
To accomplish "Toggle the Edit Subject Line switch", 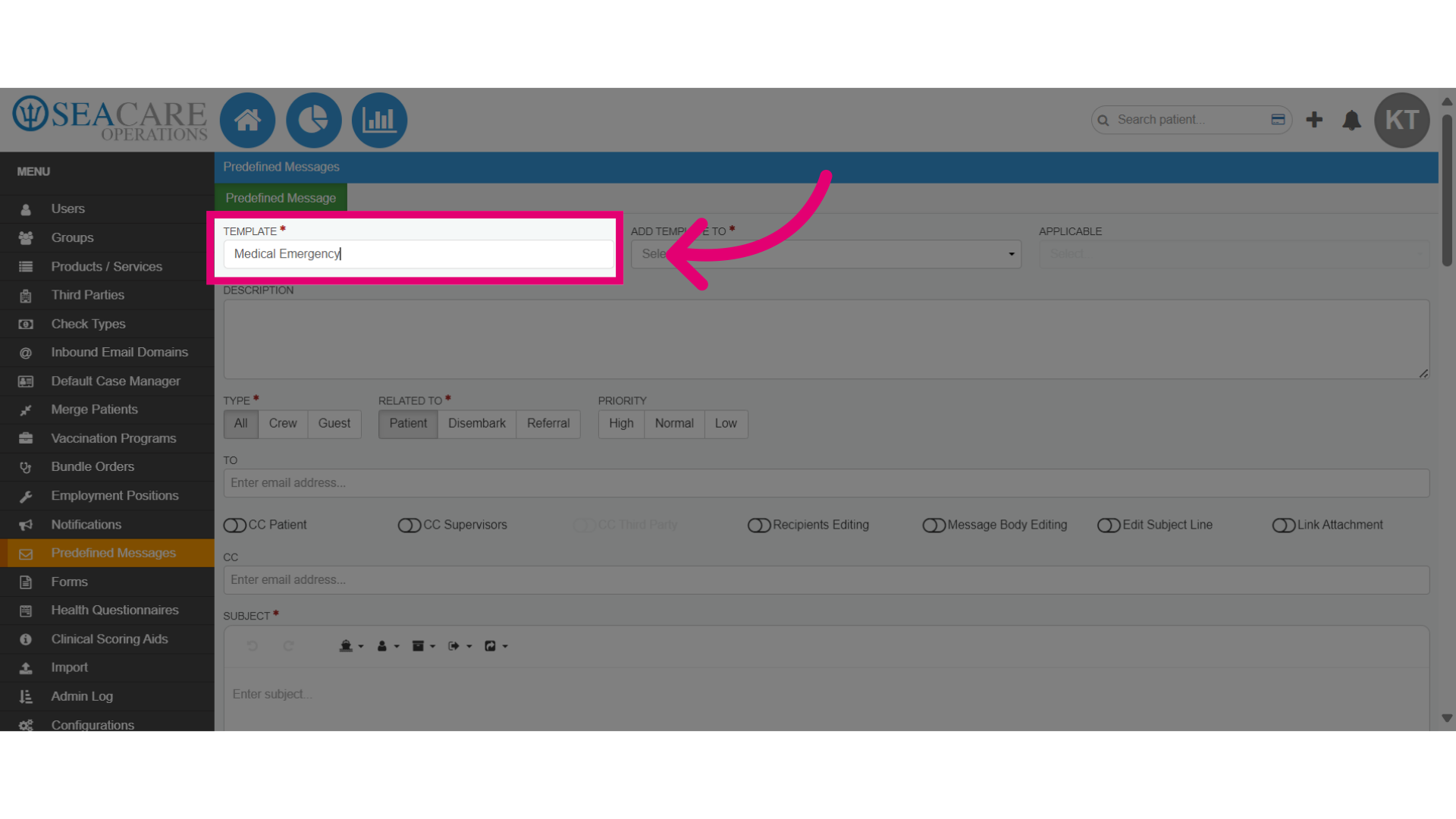I will [1109, 526].
